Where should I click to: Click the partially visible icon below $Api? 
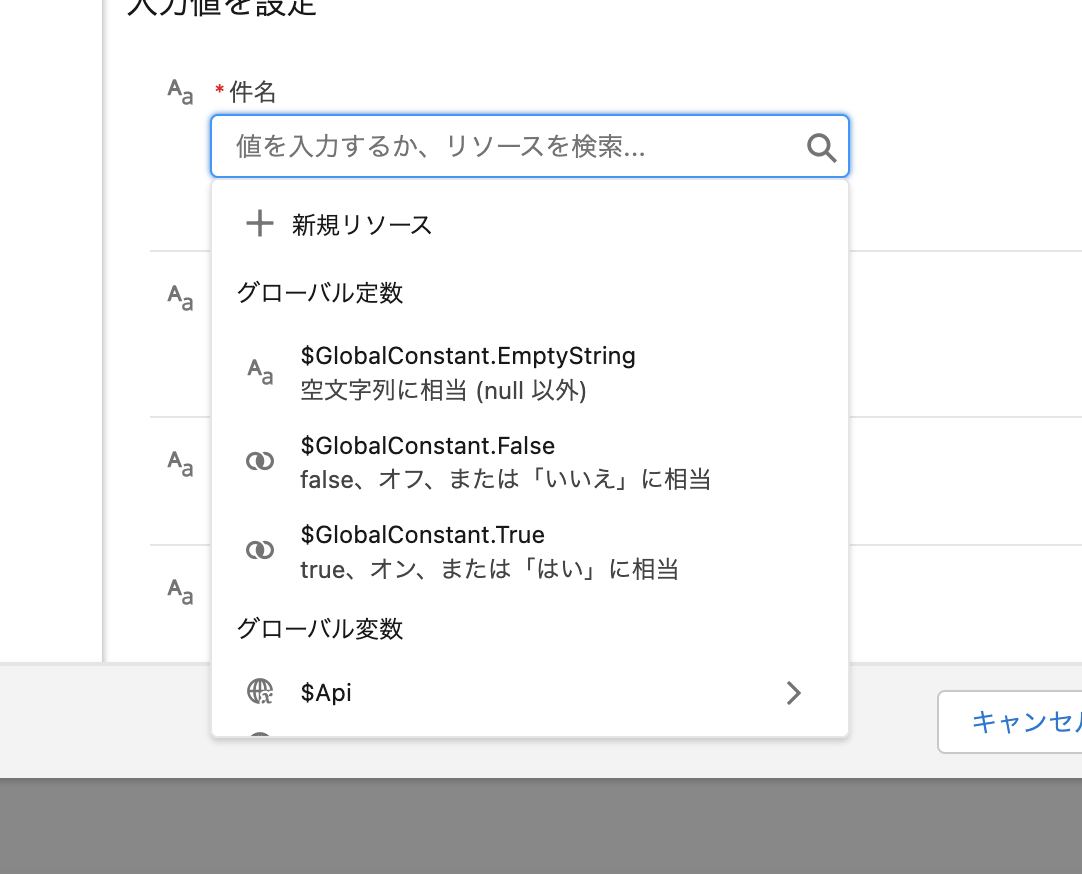(260, 738)
